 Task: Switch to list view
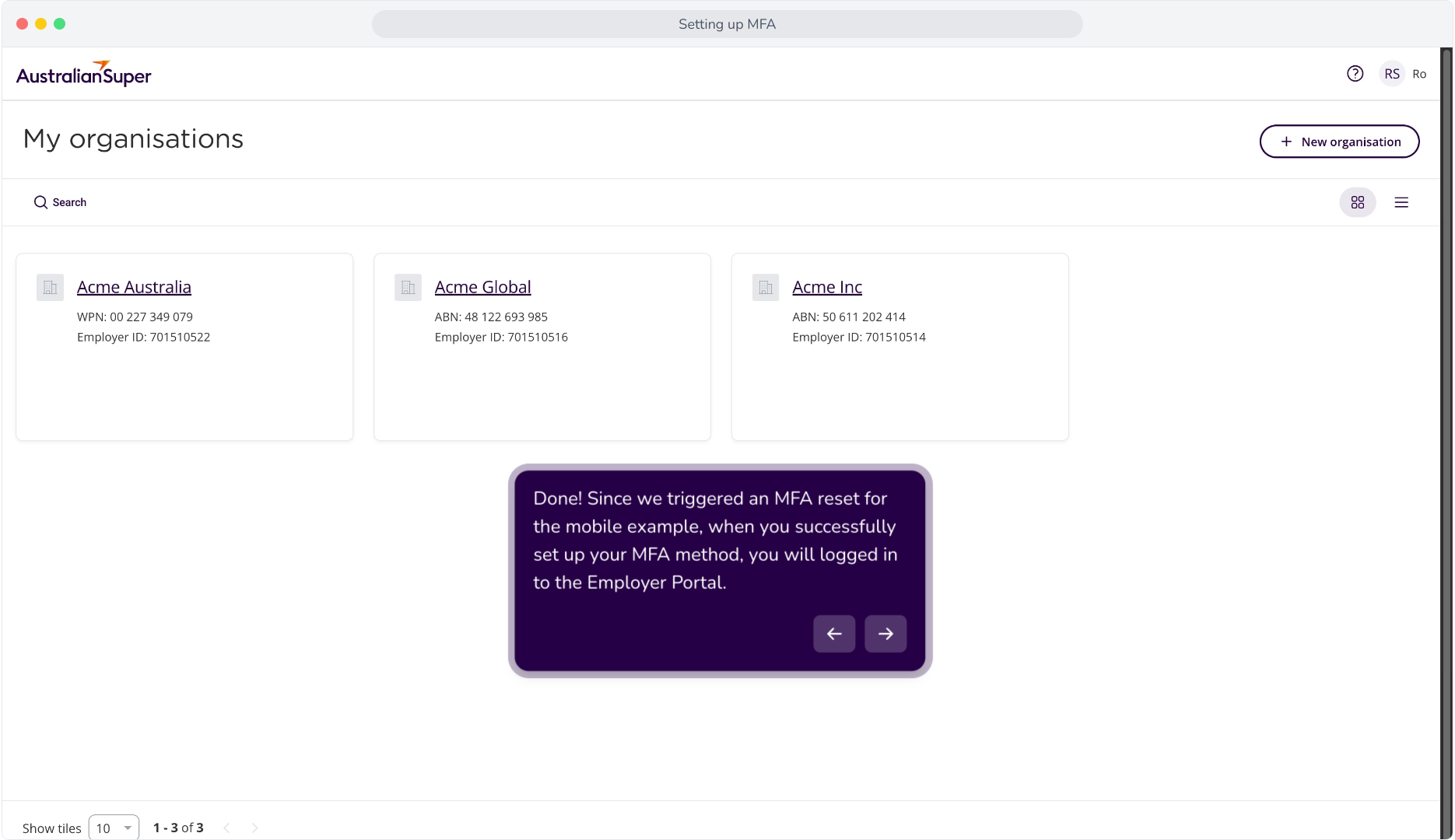pyautogui.click(x=1401, y=202)
